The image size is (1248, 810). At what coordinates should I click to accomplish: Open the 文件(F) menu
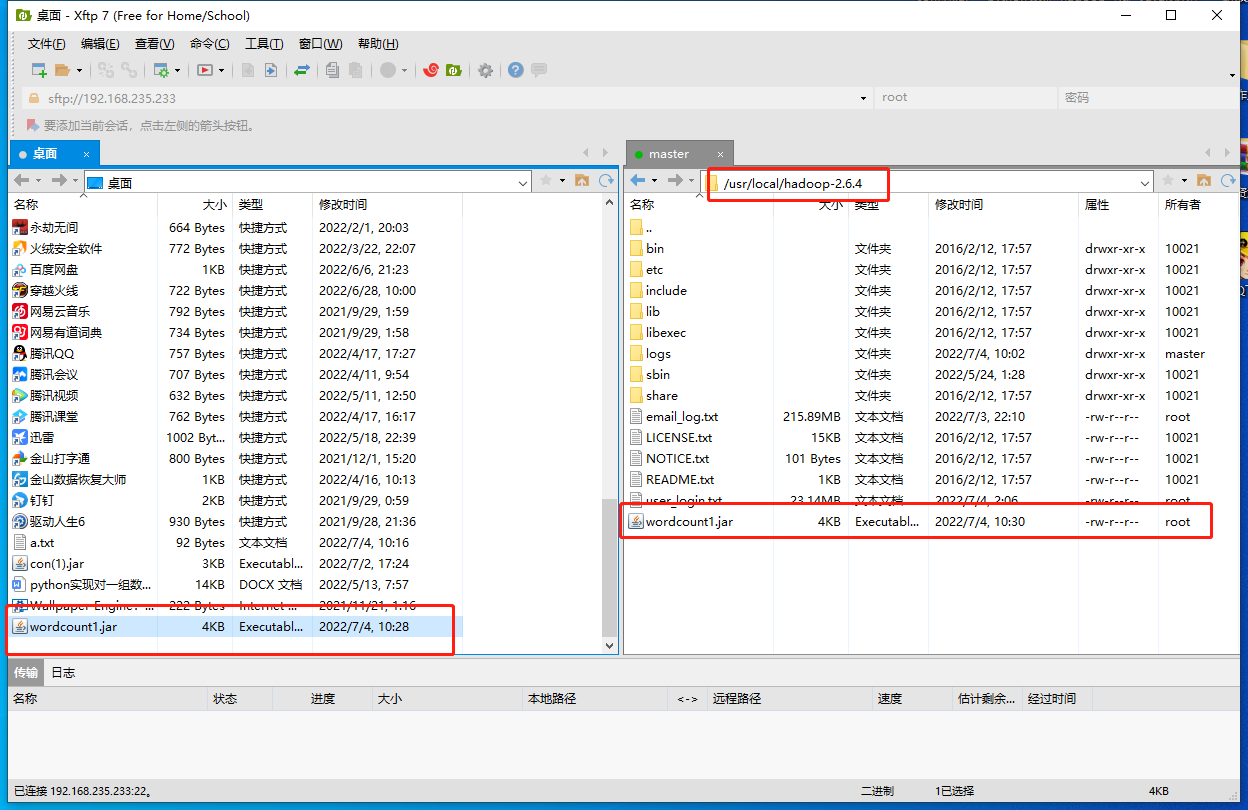pyautogui.click(x=46, y=44)
